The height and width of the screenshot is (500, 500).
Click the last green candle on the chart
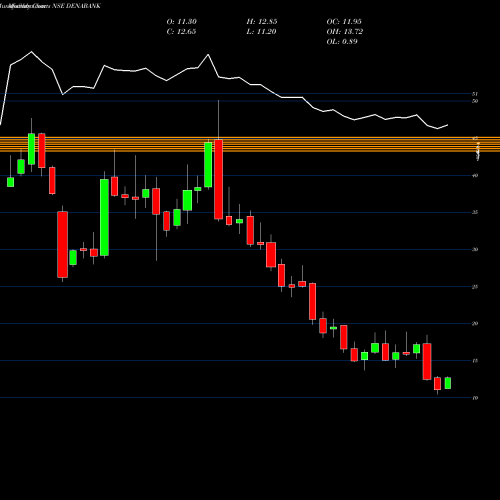(448, 383)
